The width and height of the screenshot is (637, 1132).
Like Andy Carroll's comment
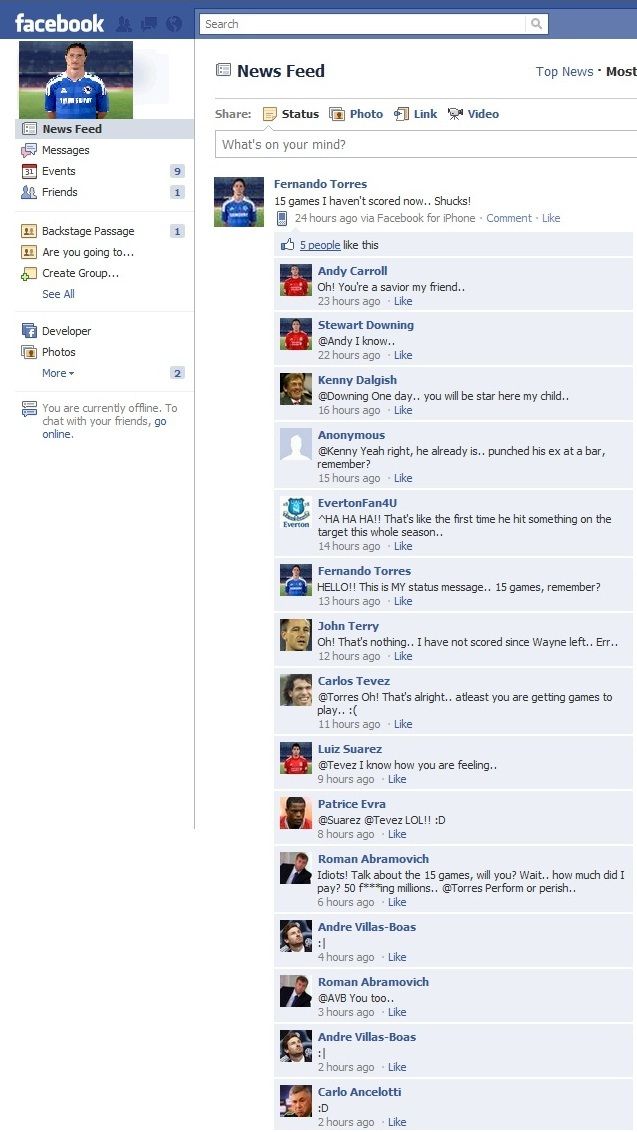(x=403, y=301)
